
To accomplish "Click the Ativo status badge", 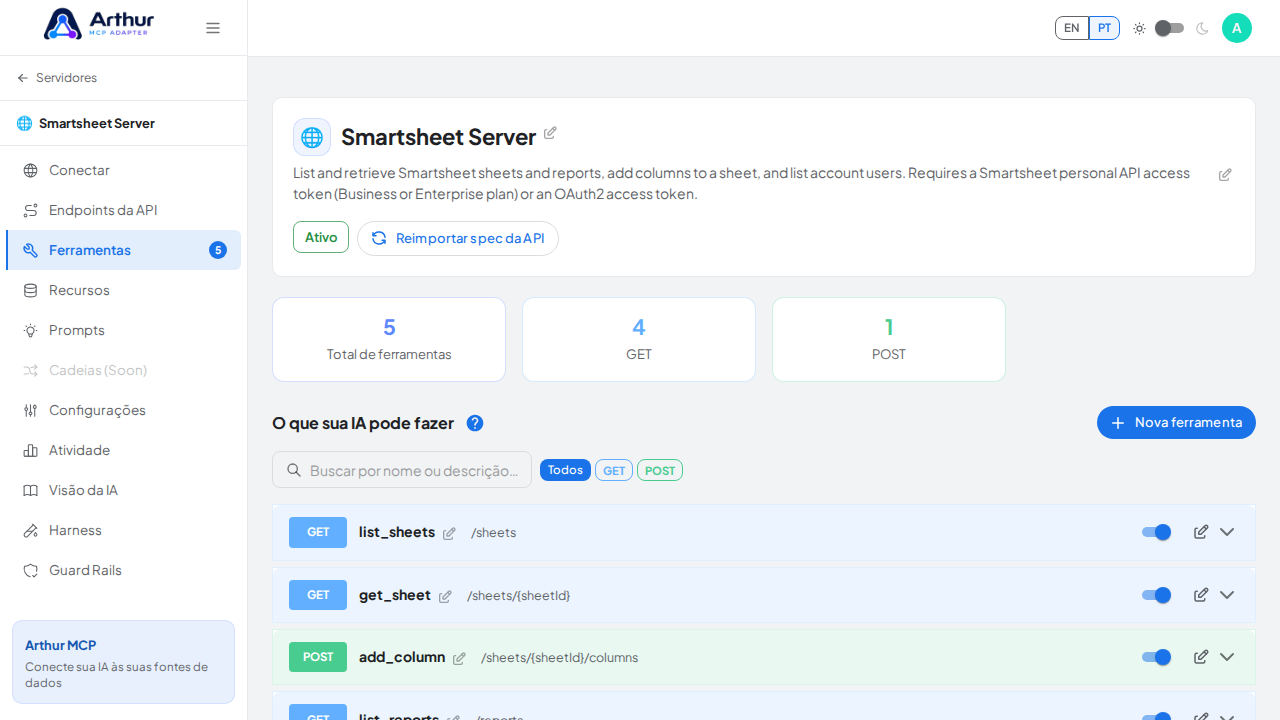I will tap(321, 237).
